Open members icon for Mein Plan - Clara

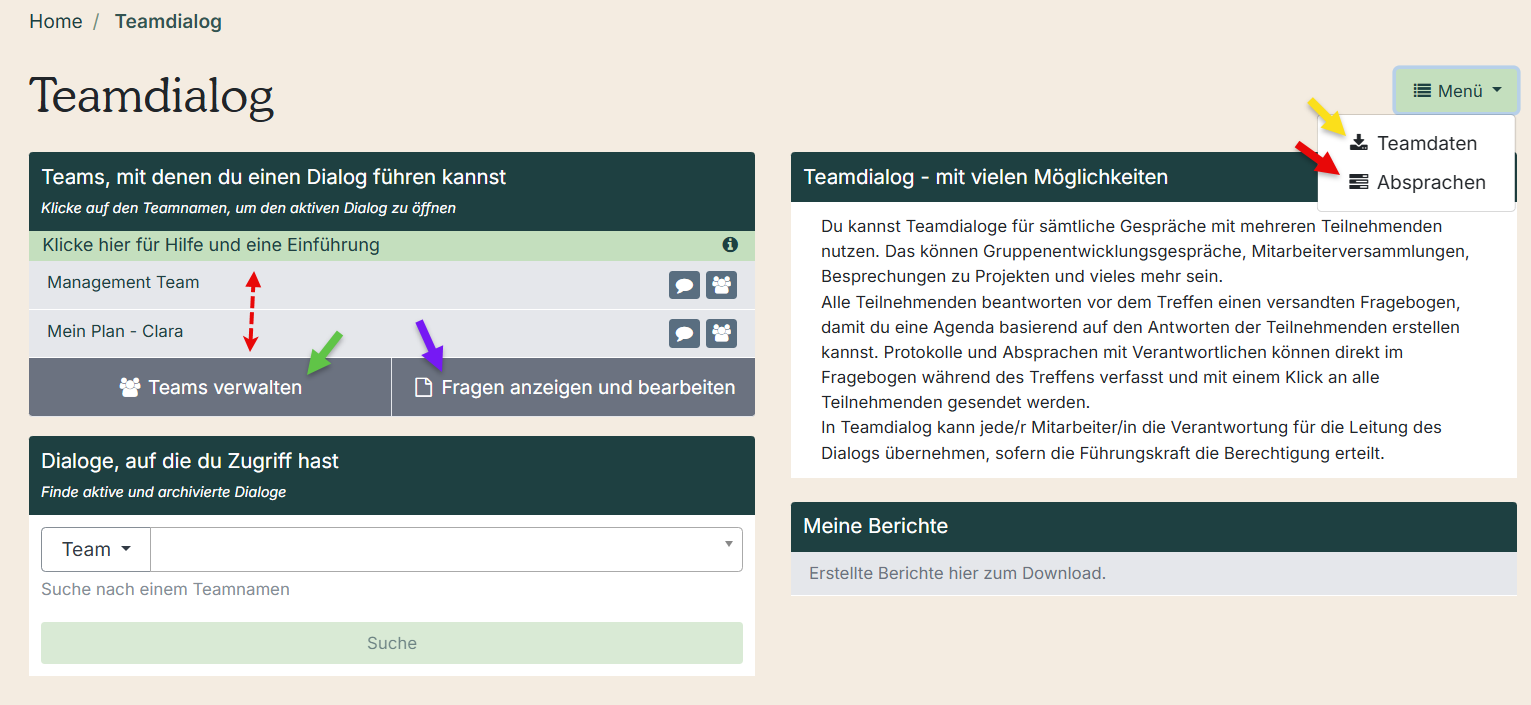click(x=721, y=333)
